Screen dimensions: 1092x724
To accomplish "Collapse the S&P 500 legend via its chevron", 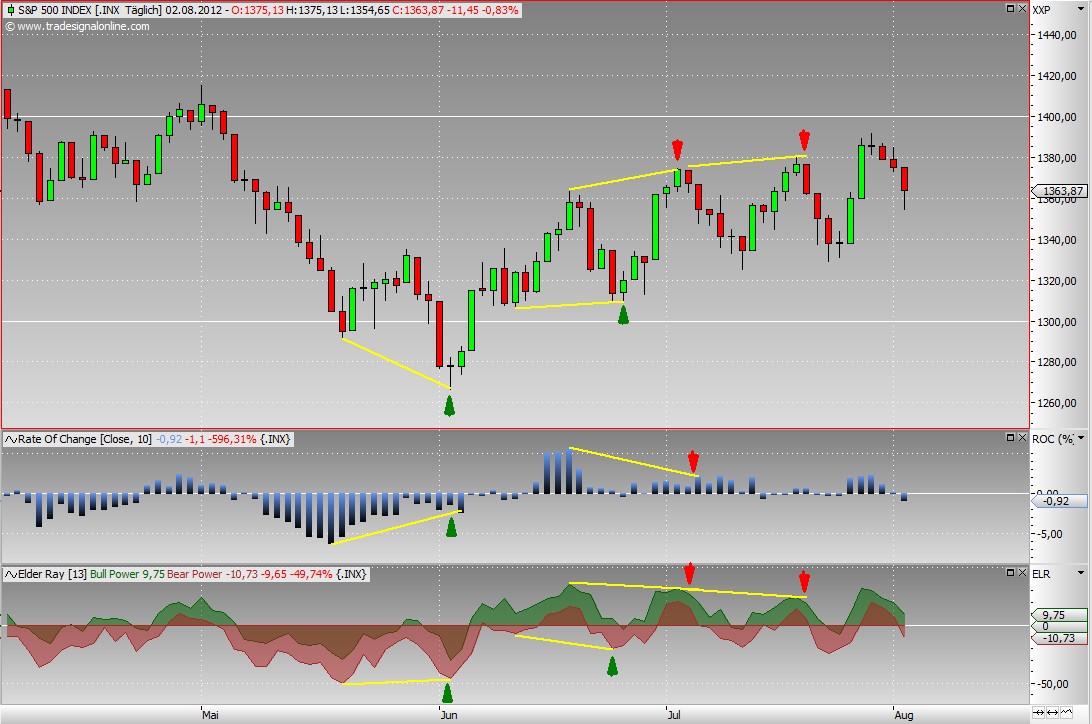I will click(x=10, y=9).
